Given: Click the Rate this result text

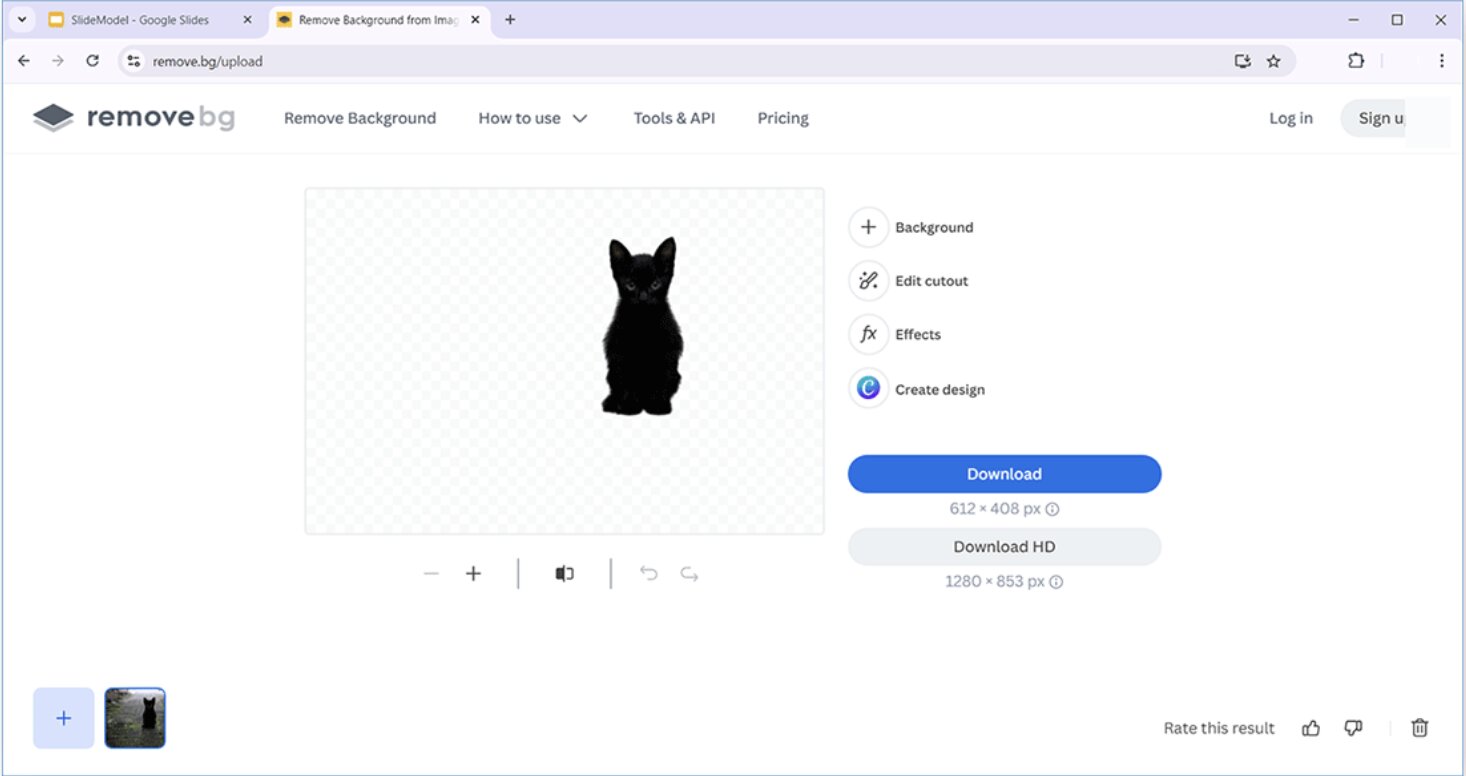Looking at the screenshot, I should point(1219,728).
